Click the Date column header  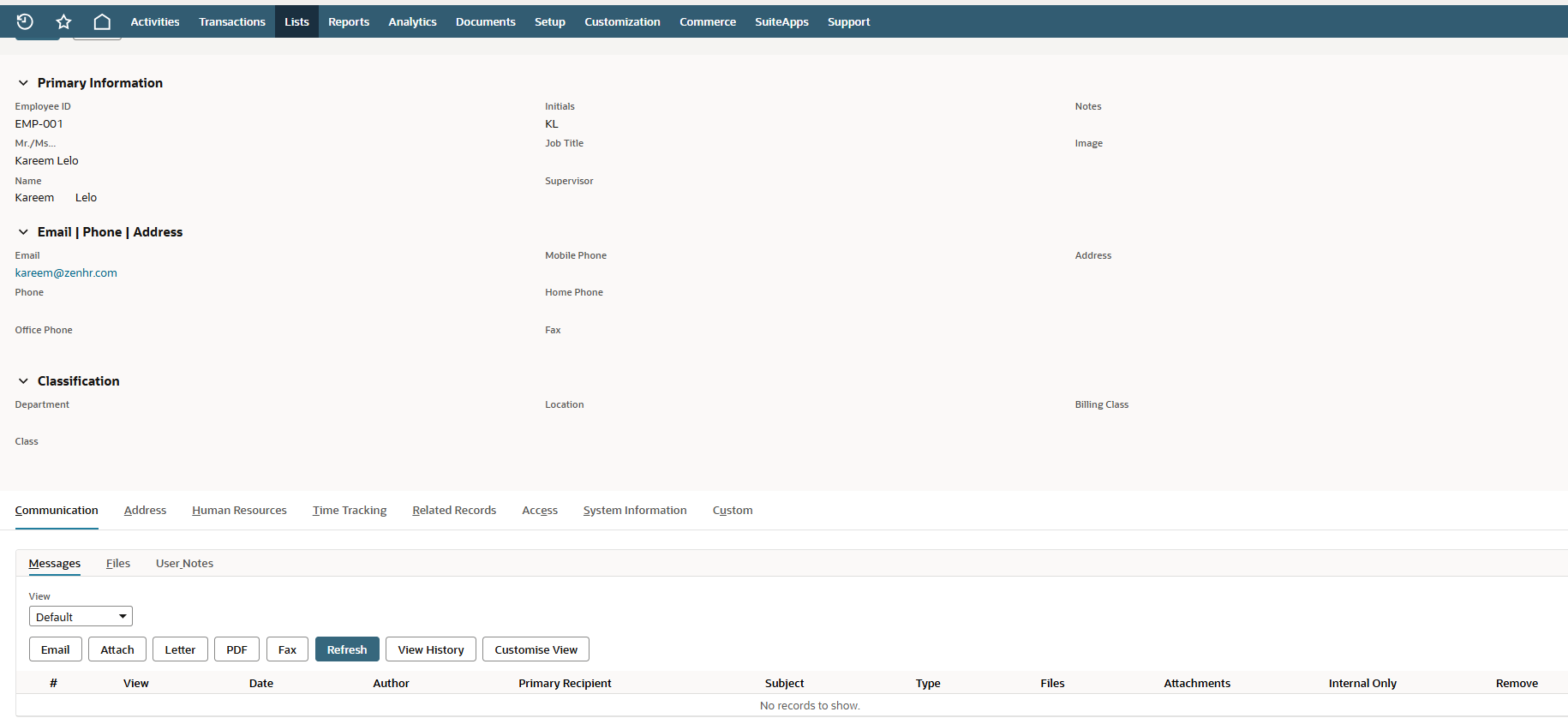[261, 683]
